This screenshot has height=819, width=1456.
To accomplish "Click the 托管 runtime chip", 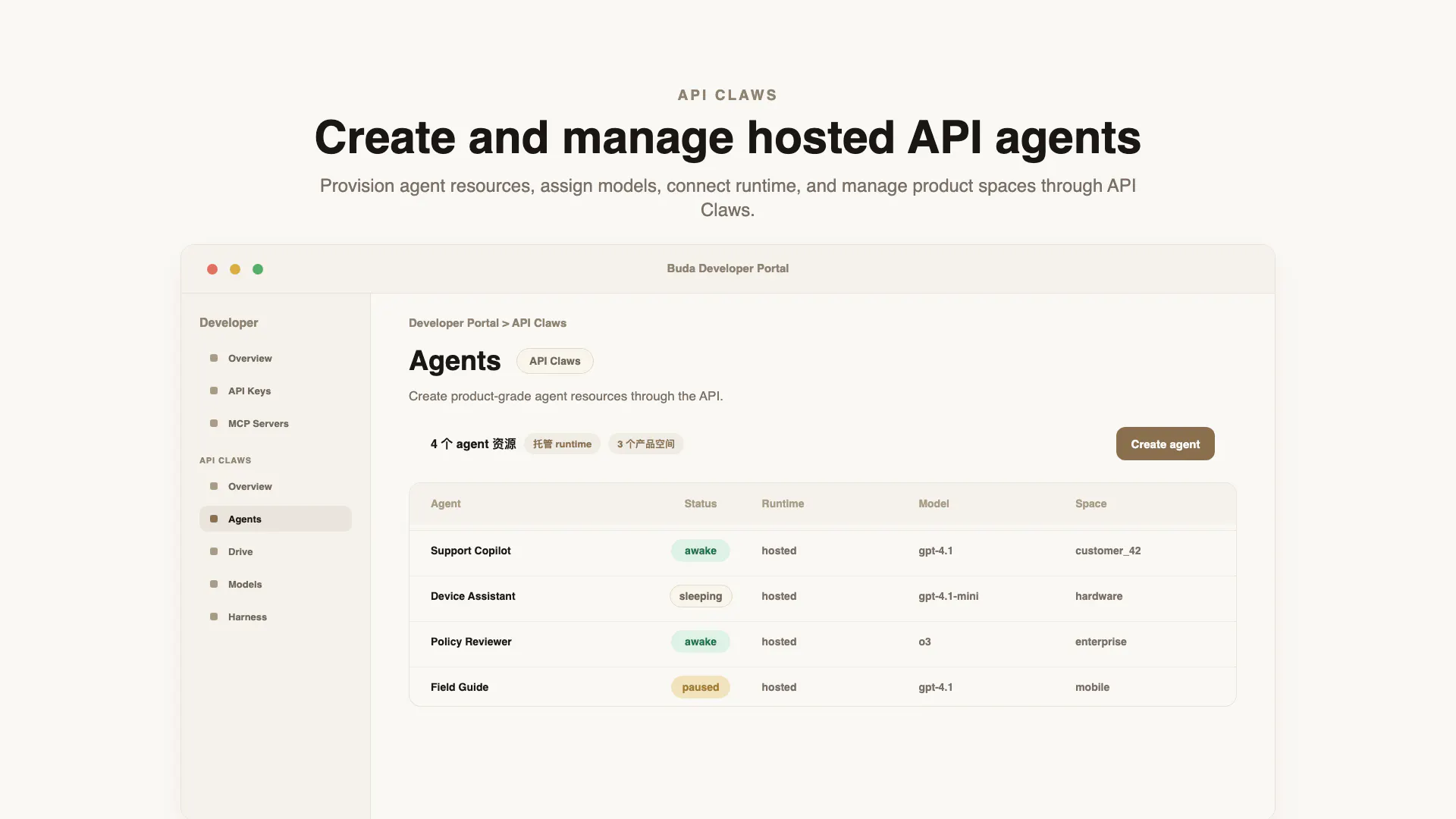I will [x=562, y=444].
